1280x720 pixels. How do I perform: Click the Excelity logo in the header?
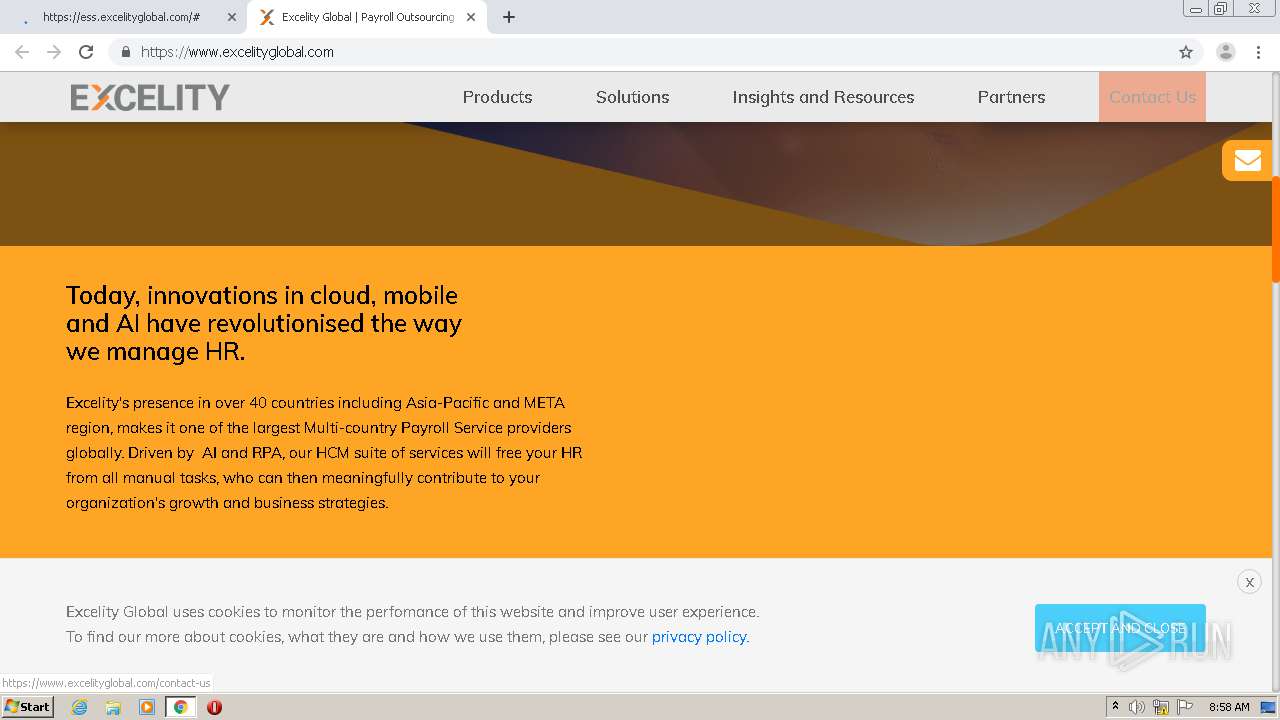(x=150, y=97)
